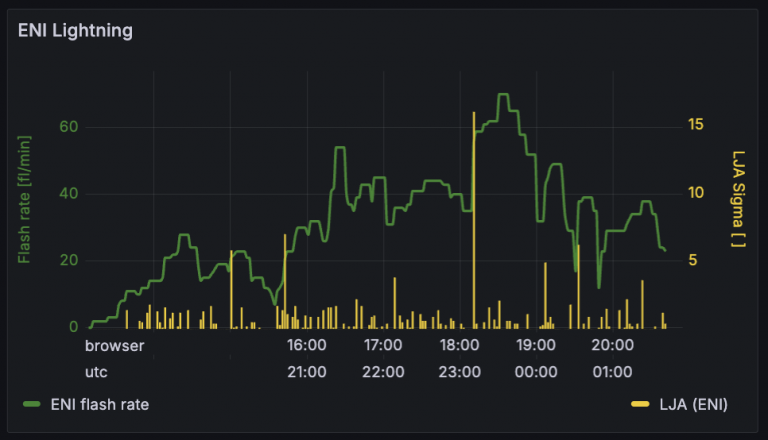Click the 20 tick on flash rate axis
The image size is (768, 440).
click(x=69, y=260)
